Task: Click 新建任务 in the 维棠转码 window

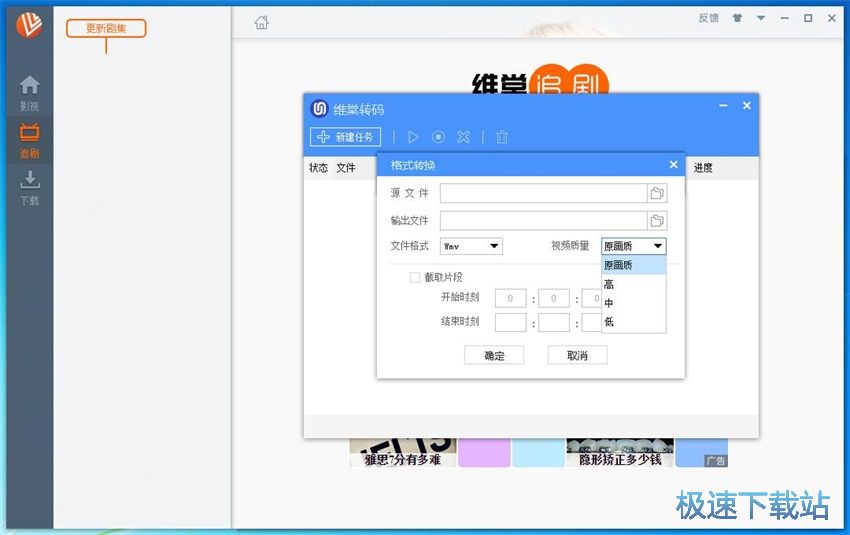Action: tap(345, 137)
